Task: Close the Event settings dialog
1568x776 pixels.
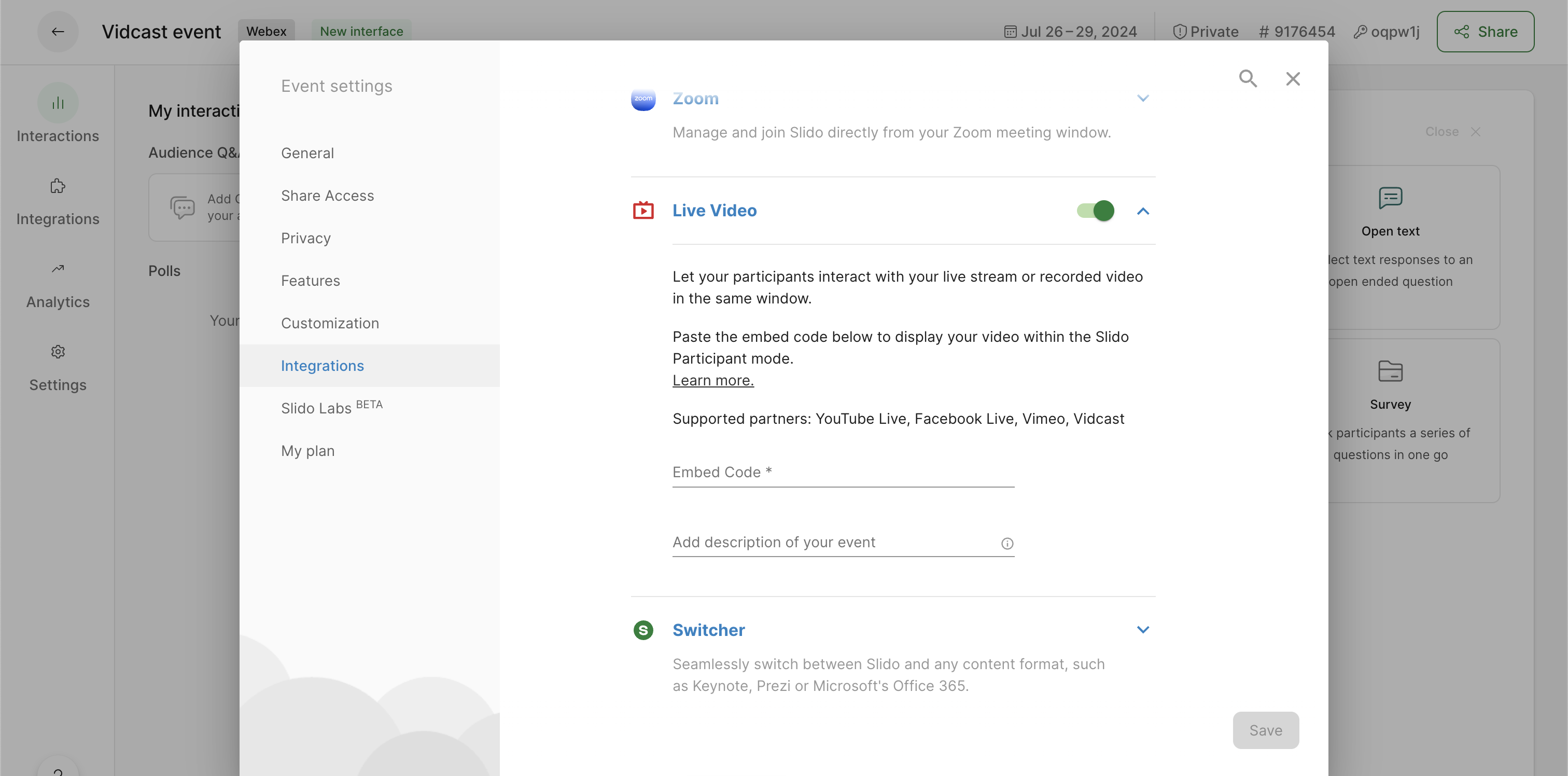Action: [1293, 78]
